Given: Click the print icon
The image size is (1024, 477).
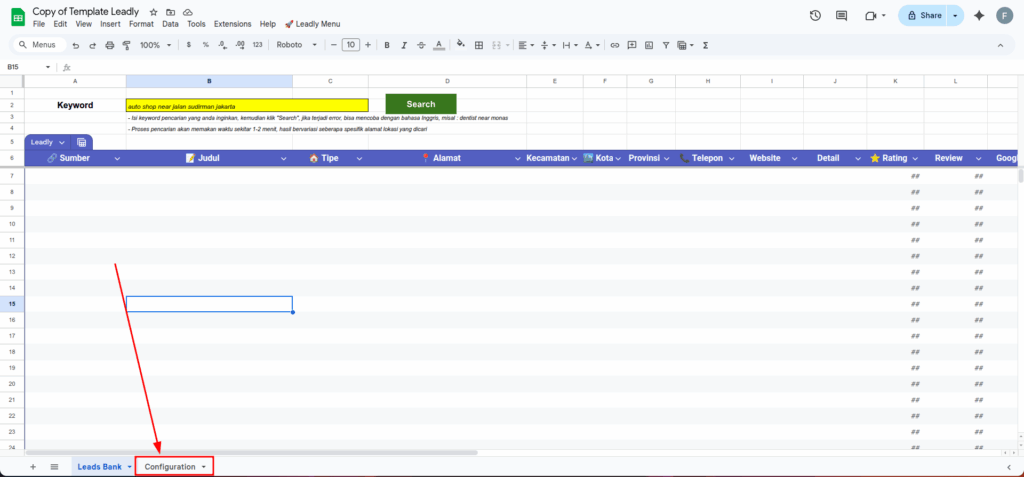Looking at the screenshot, I should pyautogui.click(x=109, y=45).
